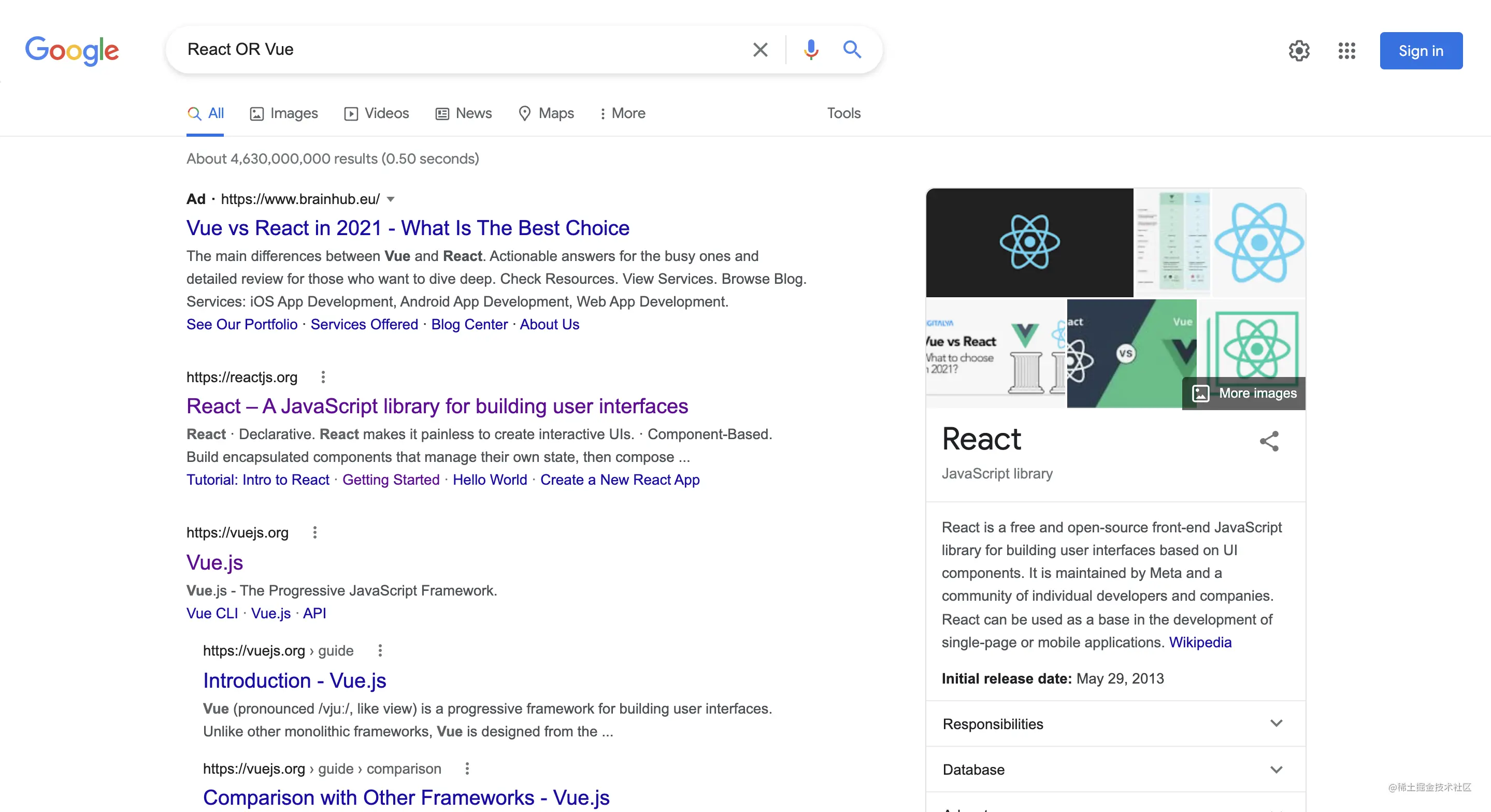The width and height of the screenshot is (1491, 812).
Task: Expand the Responsibilities section
Action: pos(1115,724)
